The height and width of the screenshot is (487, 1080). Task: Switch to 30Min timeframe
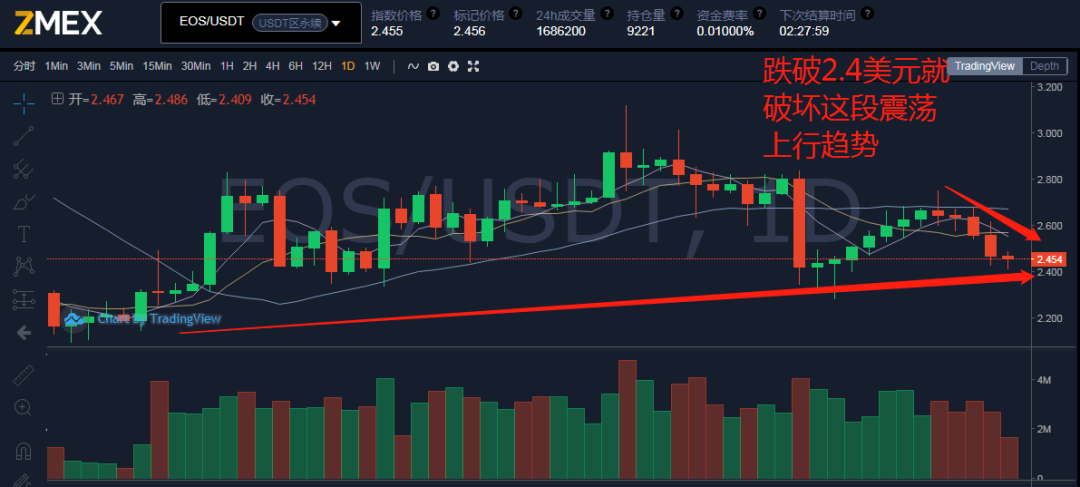(x=196, y=66)
